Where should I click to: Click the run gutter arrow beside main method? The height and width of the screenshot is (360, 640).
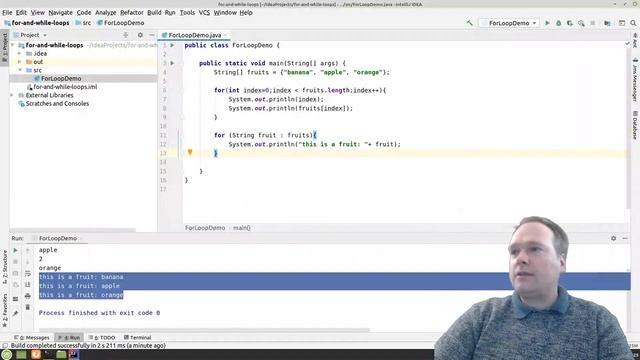point(172,63)
